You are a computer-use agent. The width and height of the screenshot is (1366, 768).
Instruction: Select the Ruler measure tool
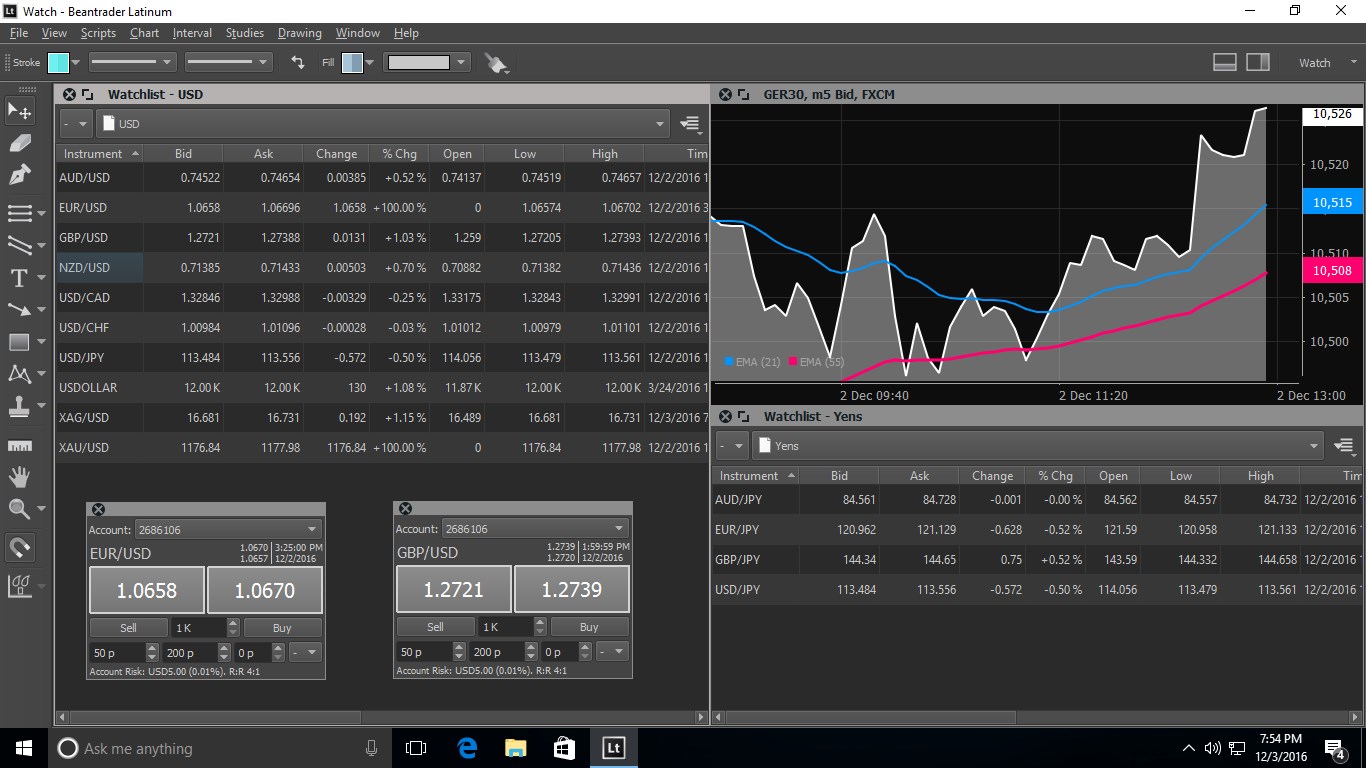pos(20,446)
